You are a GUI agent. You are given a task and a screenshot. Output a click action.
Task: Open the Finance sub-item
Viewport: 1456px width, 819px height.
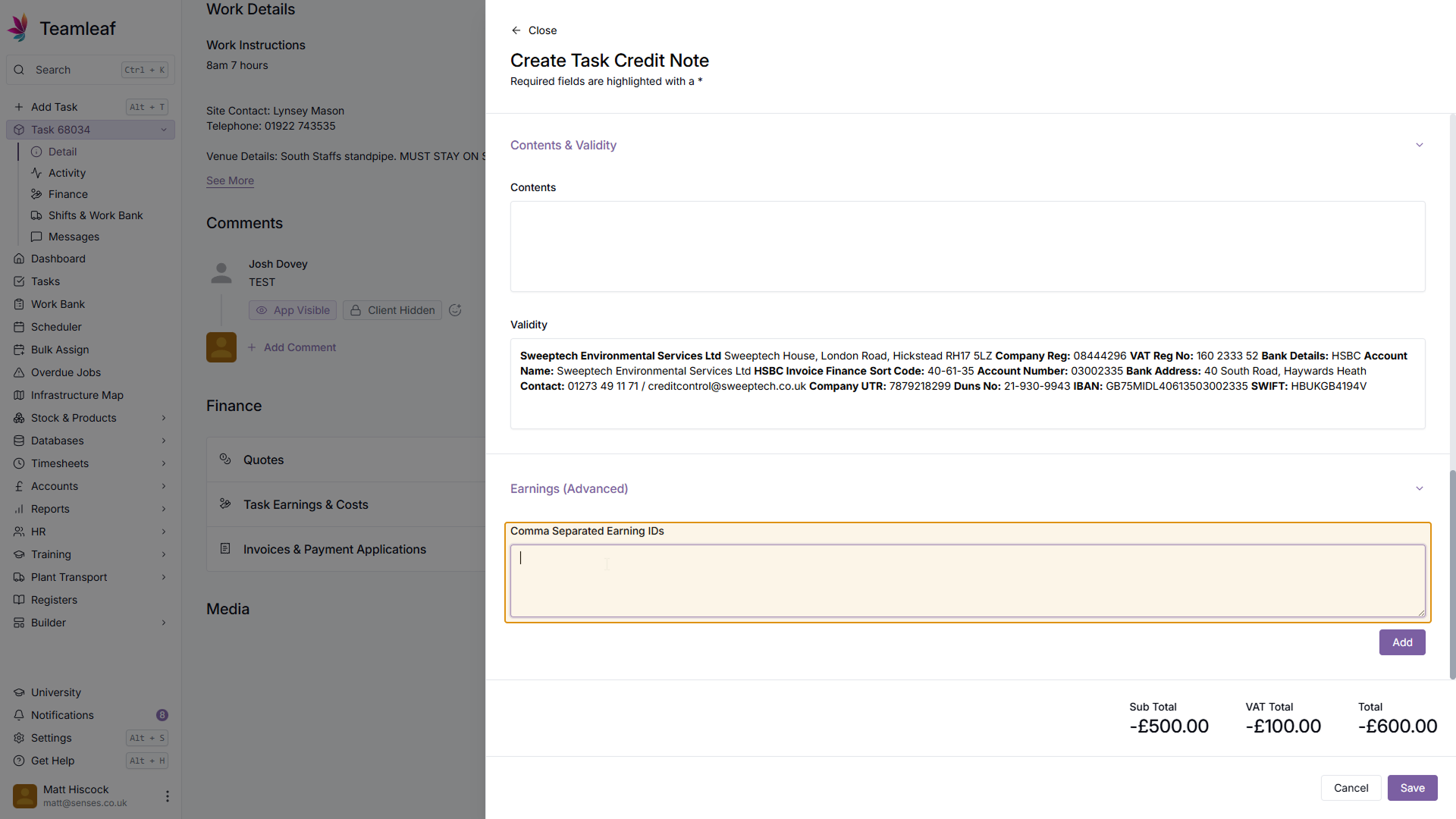tap(67, 194)
